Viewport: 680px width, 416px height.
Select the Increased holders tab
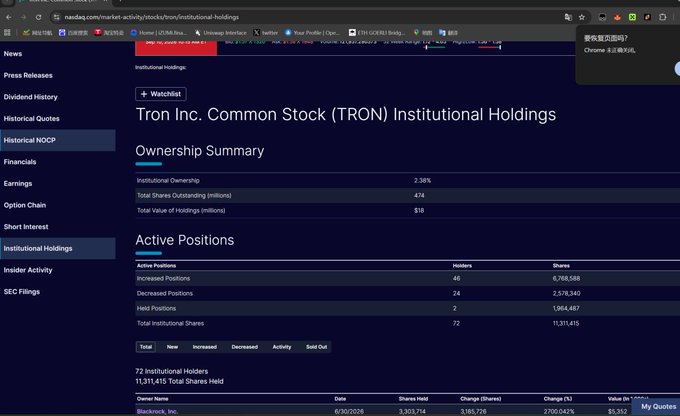click(x=205, y=347)
